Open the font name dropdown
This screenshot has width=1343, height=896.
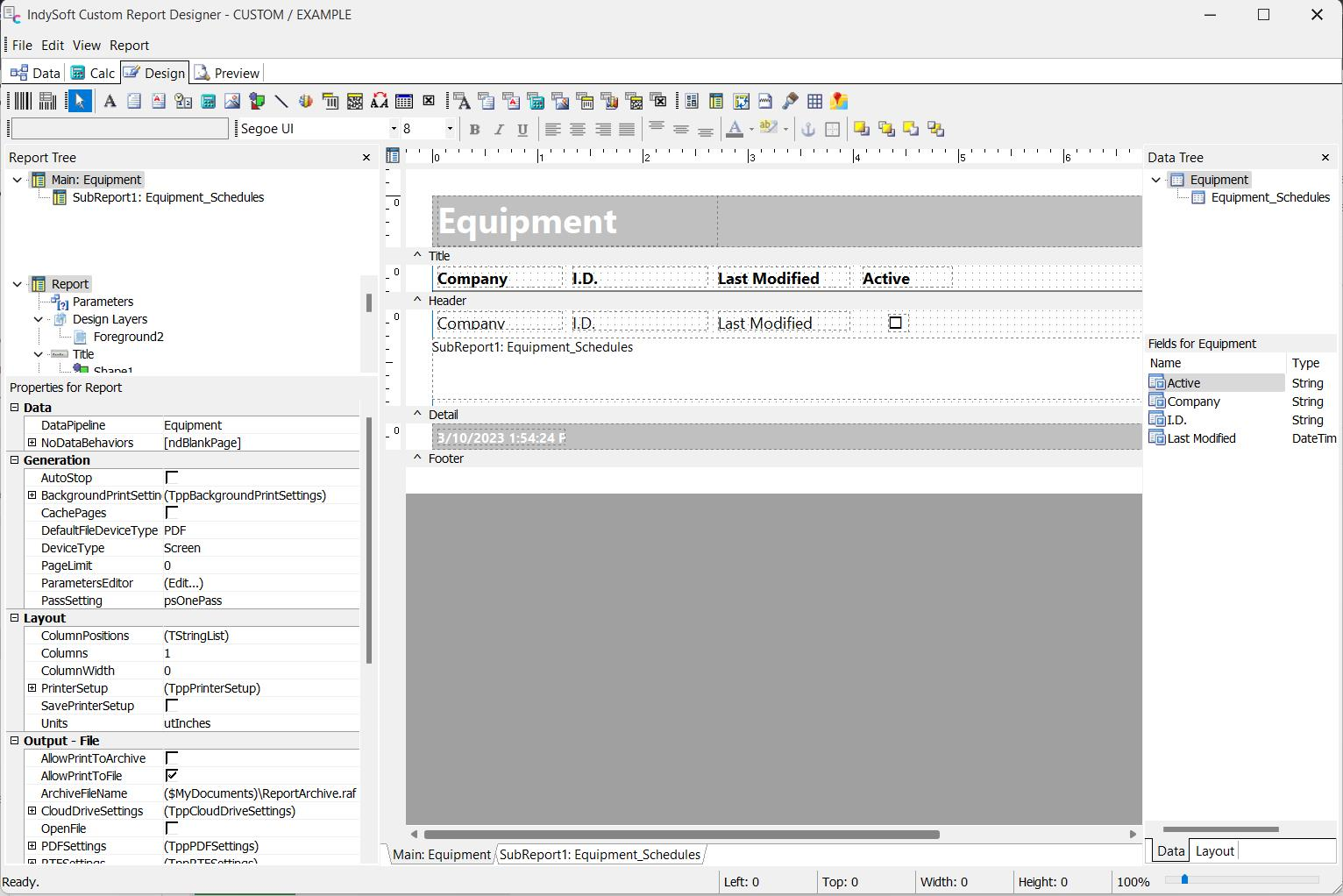(x=394, y=129)
